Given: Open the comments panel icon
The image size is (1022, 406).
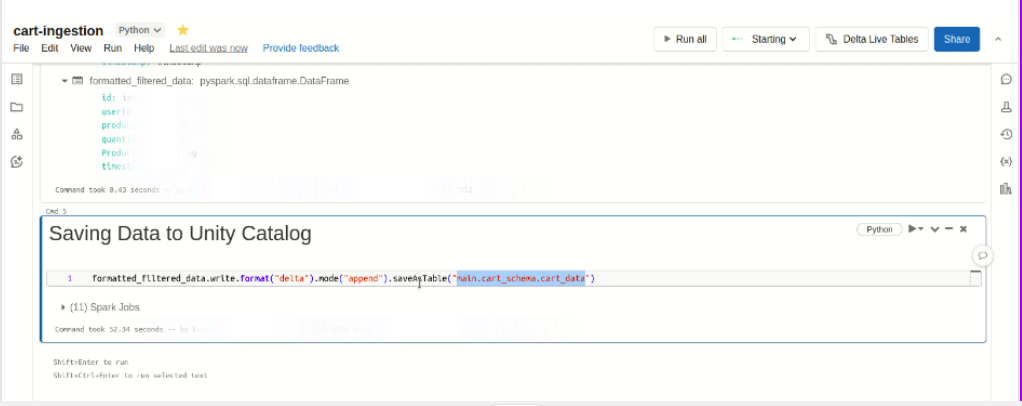Looking at the screenshot, I should 1005,80.
